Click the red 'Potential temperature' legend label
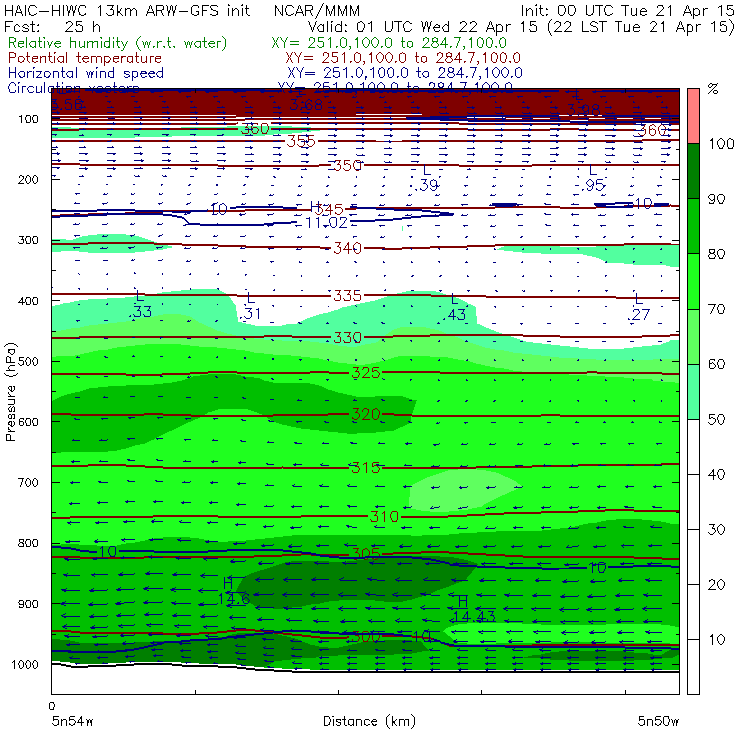 (85, 58)
